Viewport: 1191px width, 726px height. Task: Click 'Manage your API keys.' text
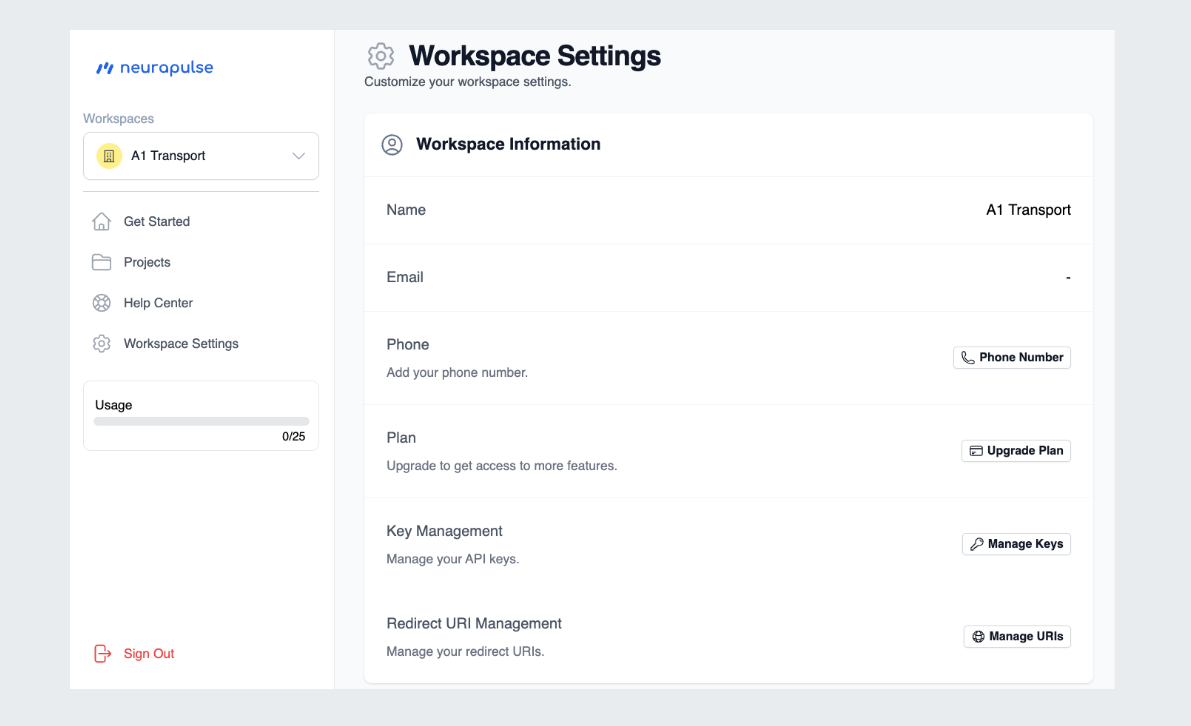point(453,559)
